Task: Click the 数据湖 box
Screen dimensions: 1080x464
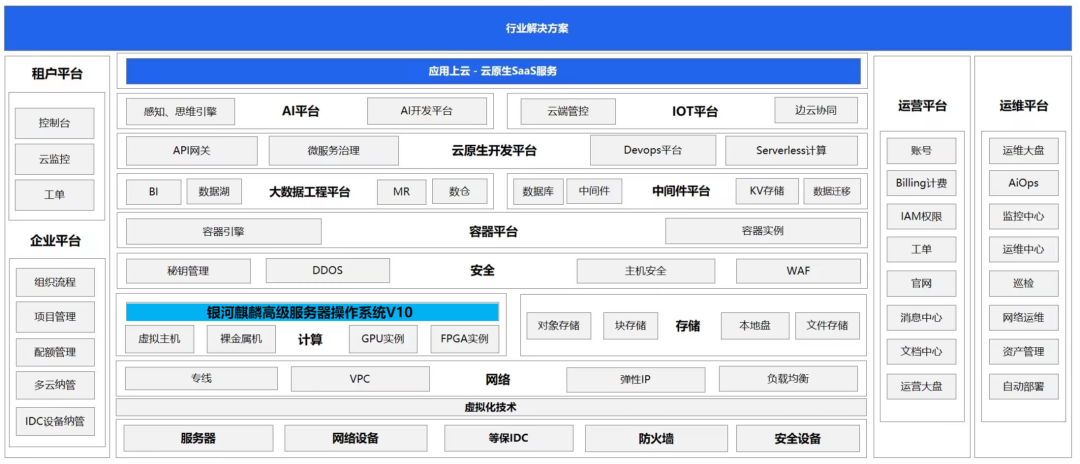Action: tap(214, 191)
